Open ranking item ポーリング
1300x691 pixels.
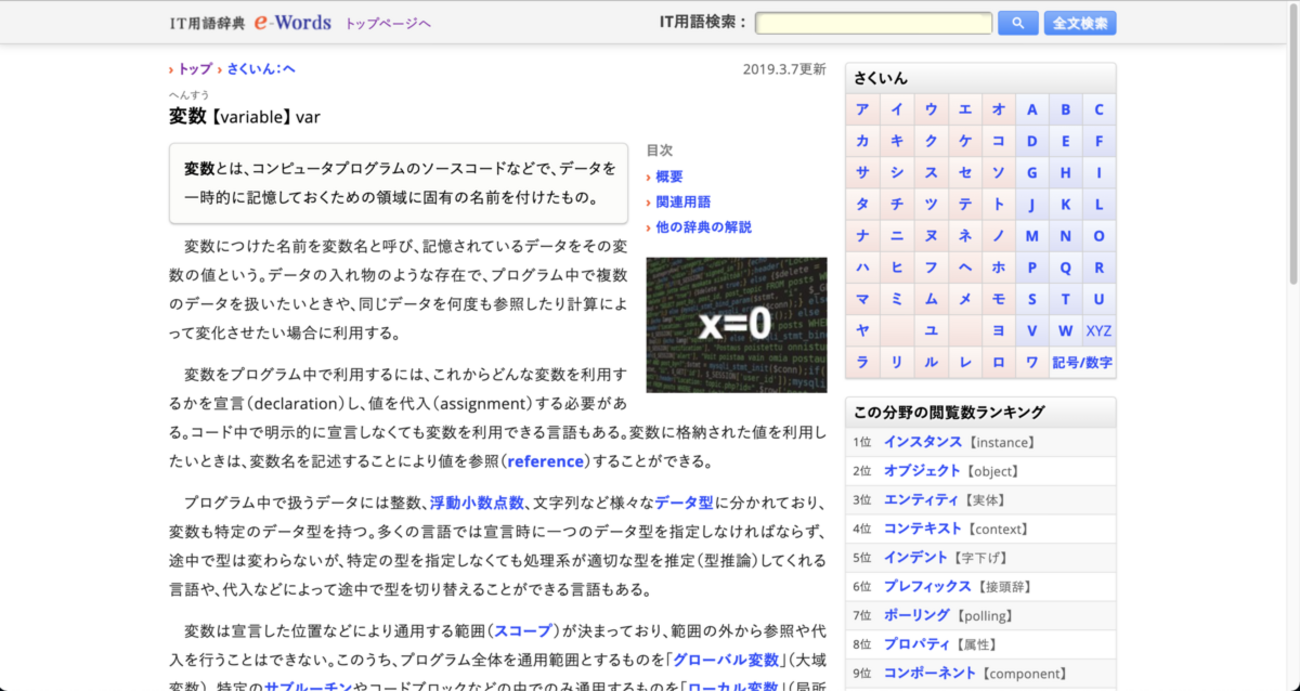(916, 615)
